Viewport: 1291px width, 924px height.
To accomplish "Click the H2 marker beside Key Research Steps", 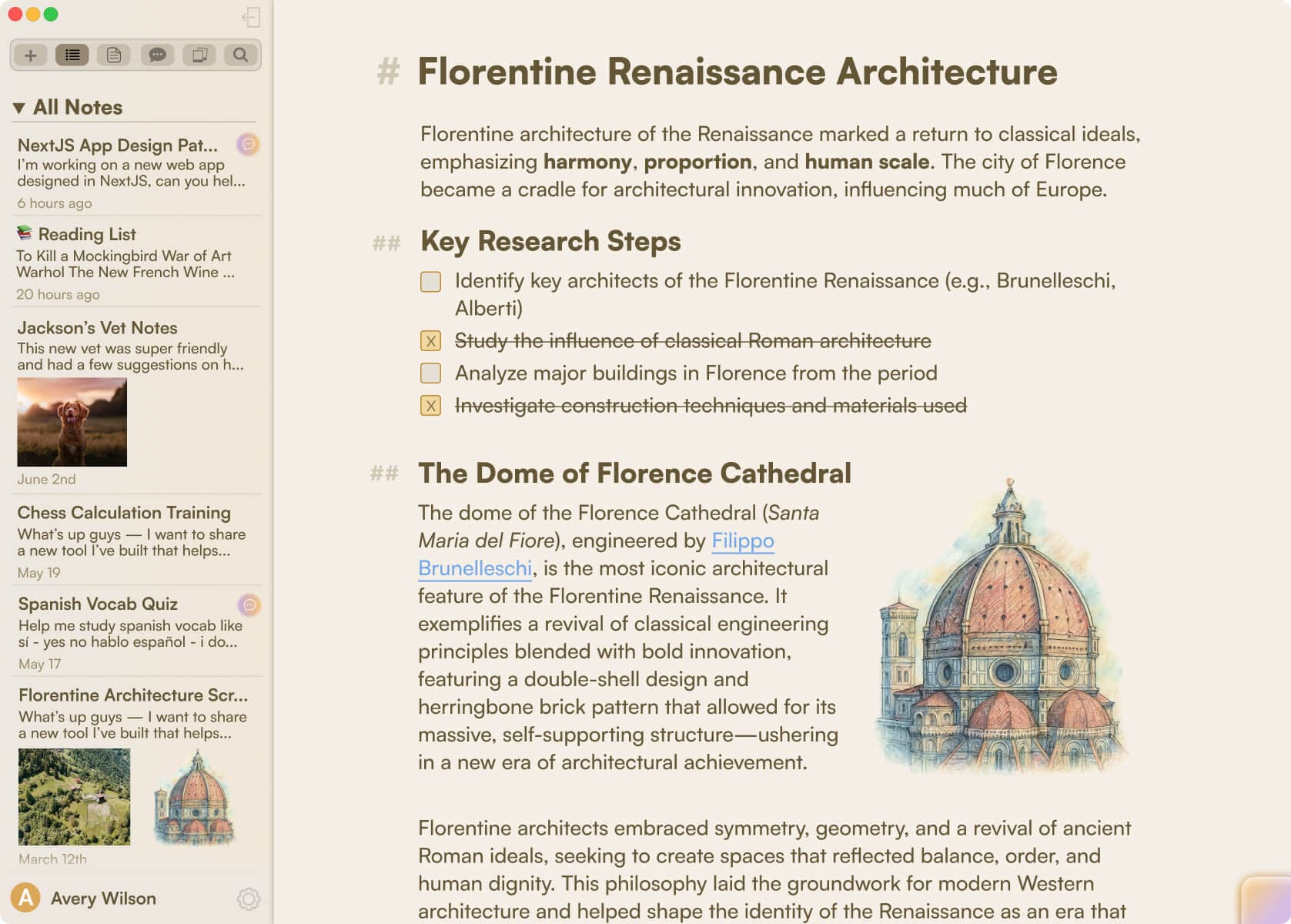I will (386, 243).
